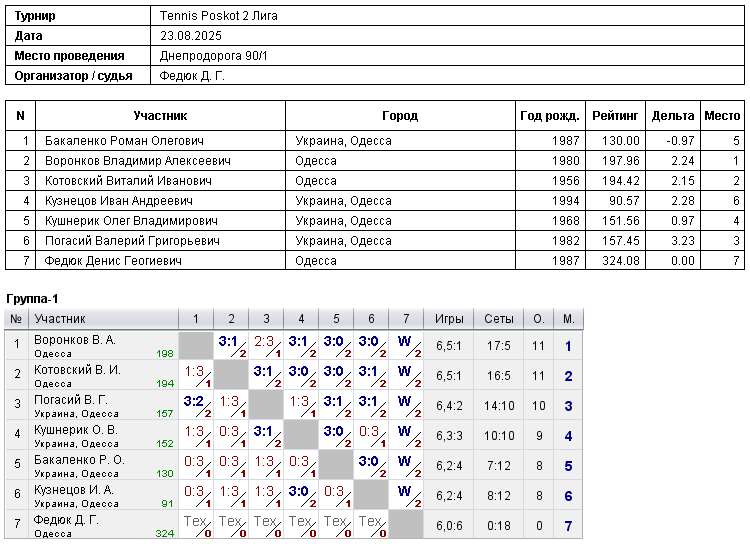The image size is (750, 544).
Task: Click Воронков vs Погасий 2:3 score cell
Action: point(266,345)
